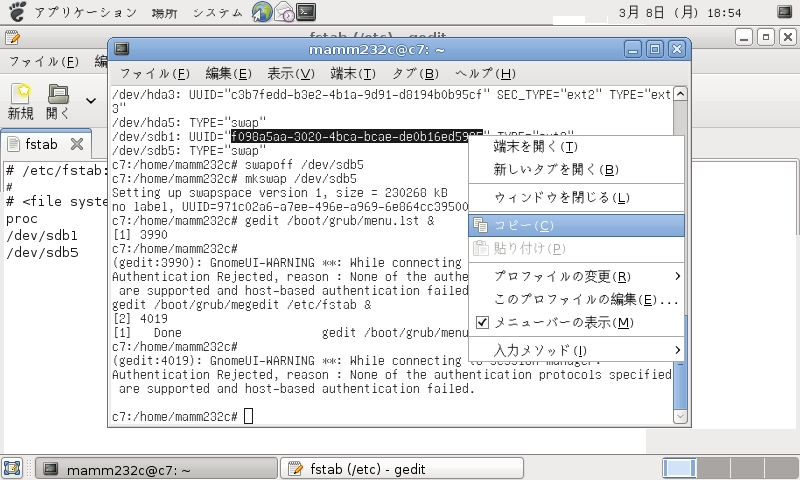Open terminal 端末(T) menu
Screen dimensions: 800x480
click(353, 74)
